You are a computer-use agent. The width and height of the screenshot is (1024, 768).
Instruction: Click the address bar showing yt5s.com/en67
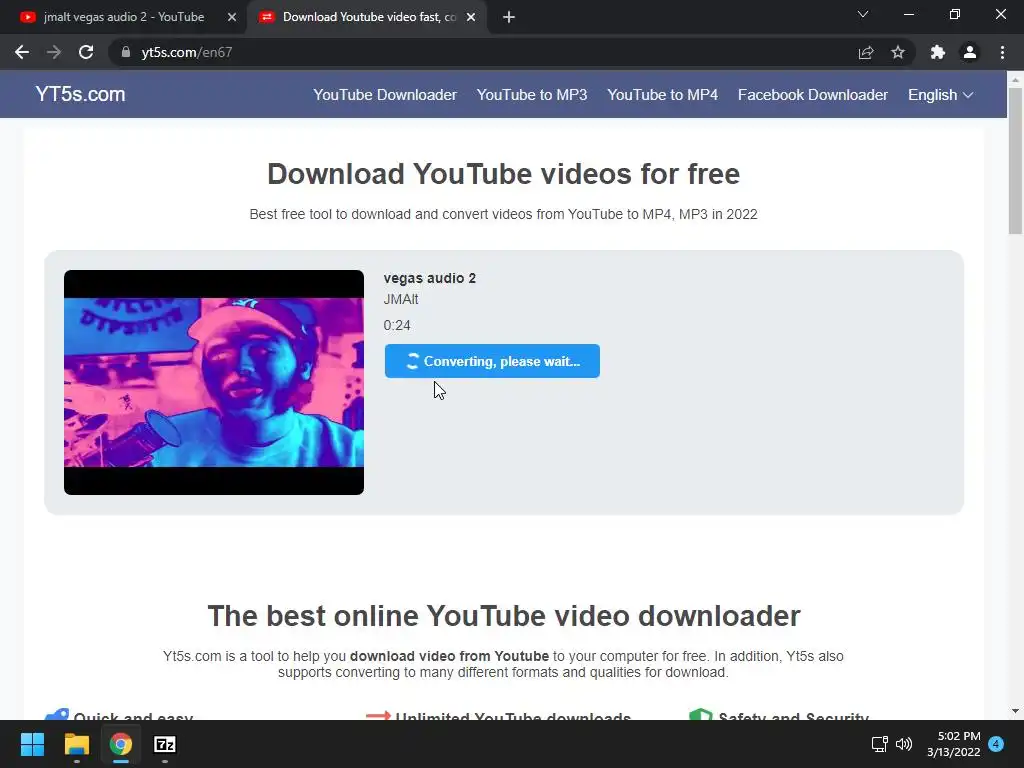pyautogui.click(x=483, y=52)
